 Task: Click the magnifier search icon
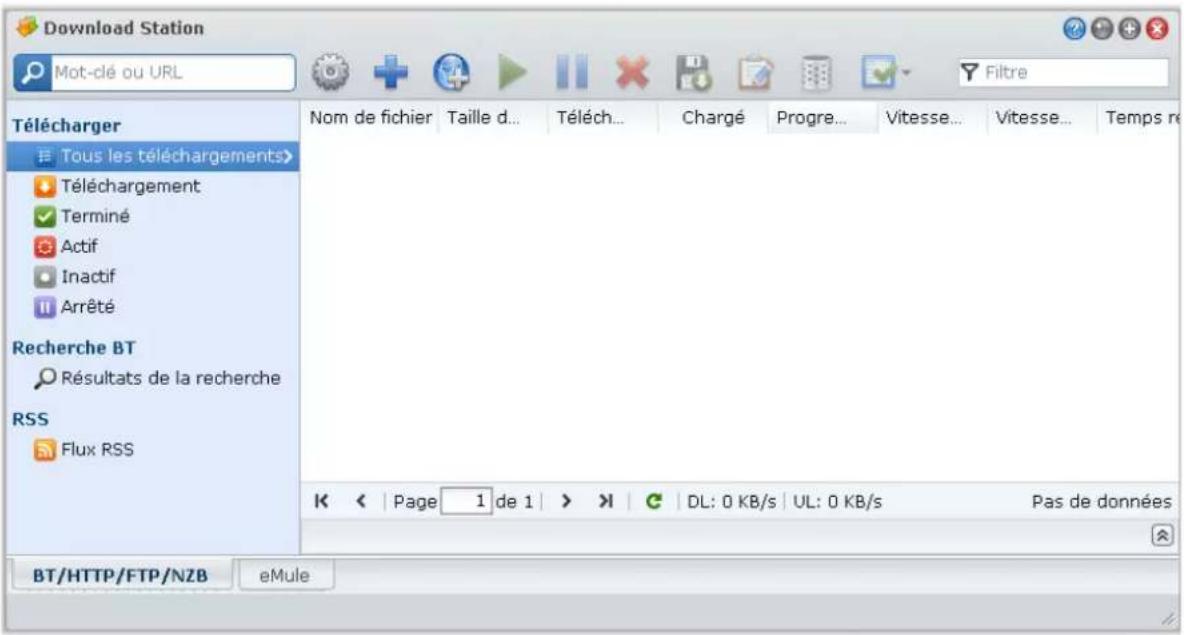tap(32, 72)
